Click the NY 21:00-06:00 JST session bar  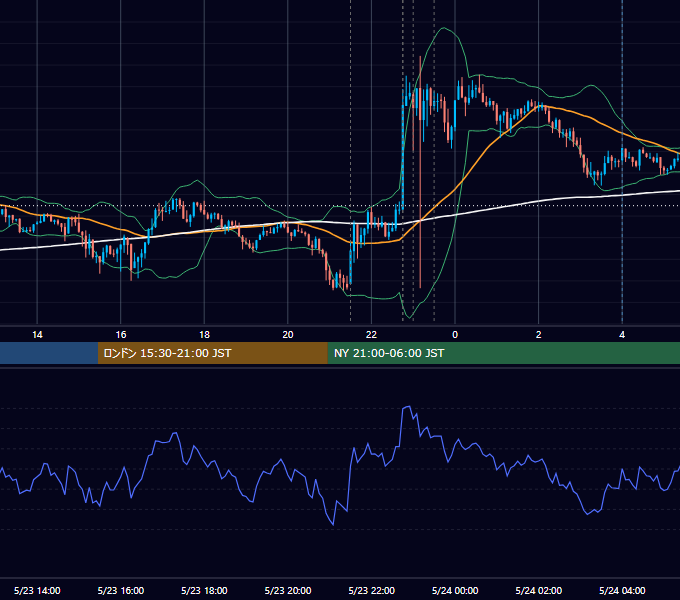503,353
